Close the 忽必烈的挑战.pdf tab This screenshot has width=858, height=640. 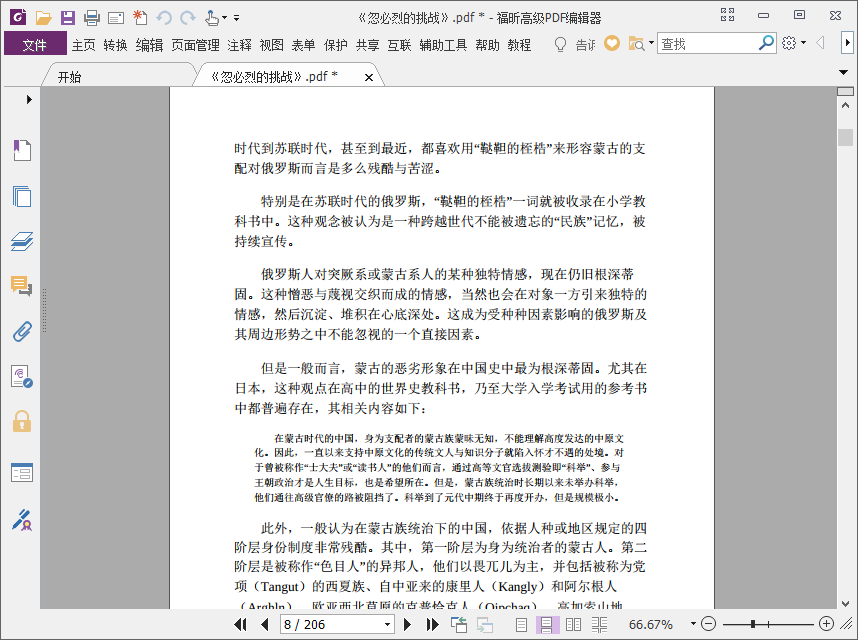pos(369,77)
